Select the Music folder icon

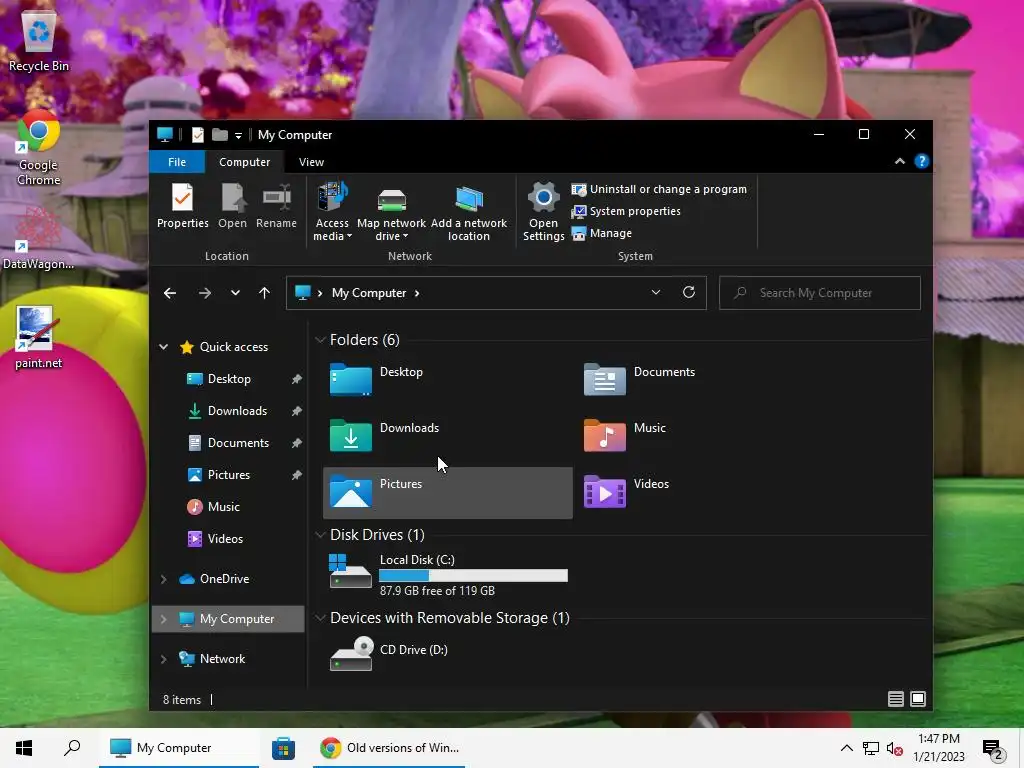[x=605, y=436]
